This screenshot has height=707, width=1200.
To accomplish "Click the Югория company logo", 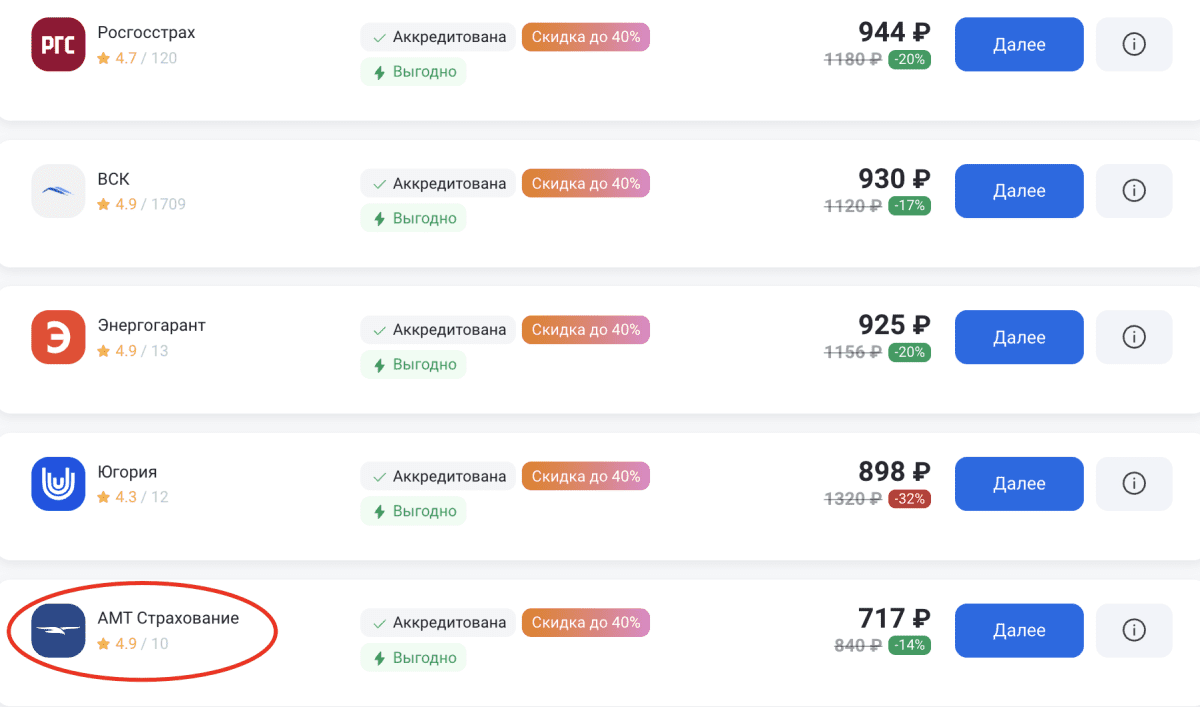I will click(x=58, y=484).
